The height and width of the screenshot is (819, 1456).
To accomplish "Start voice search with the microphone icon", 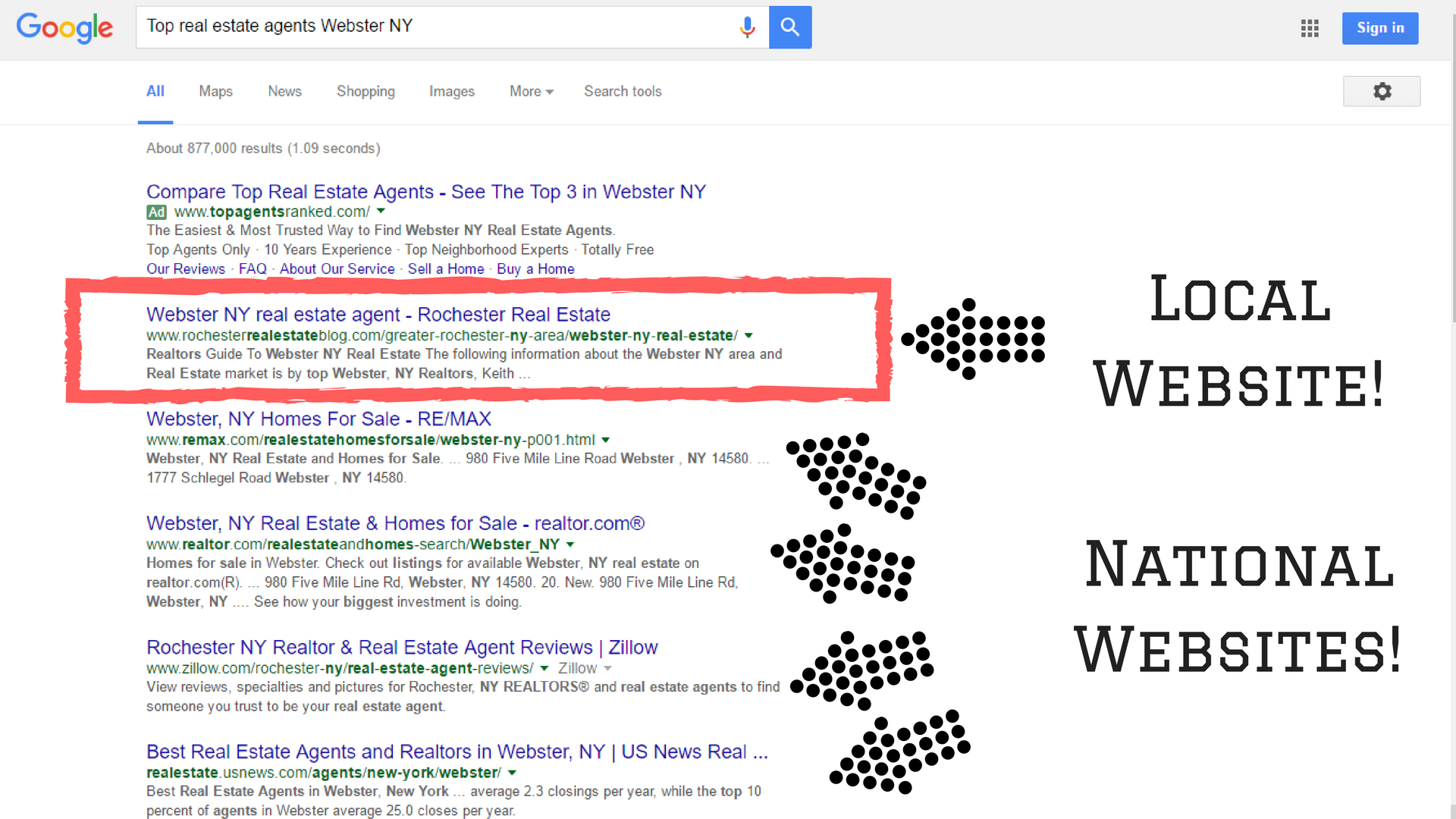I will point(747,27).
